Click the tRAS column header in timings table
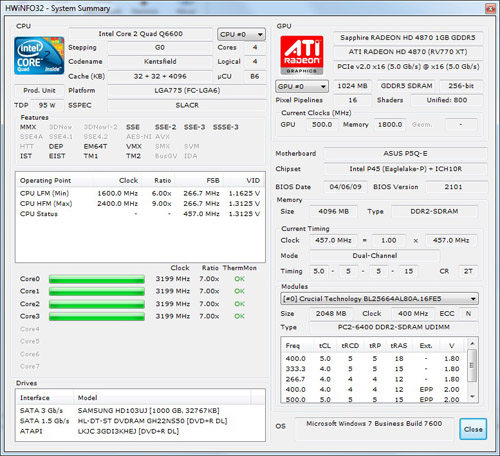Viewport: 500px width, 456px height. tap(399, 346)
